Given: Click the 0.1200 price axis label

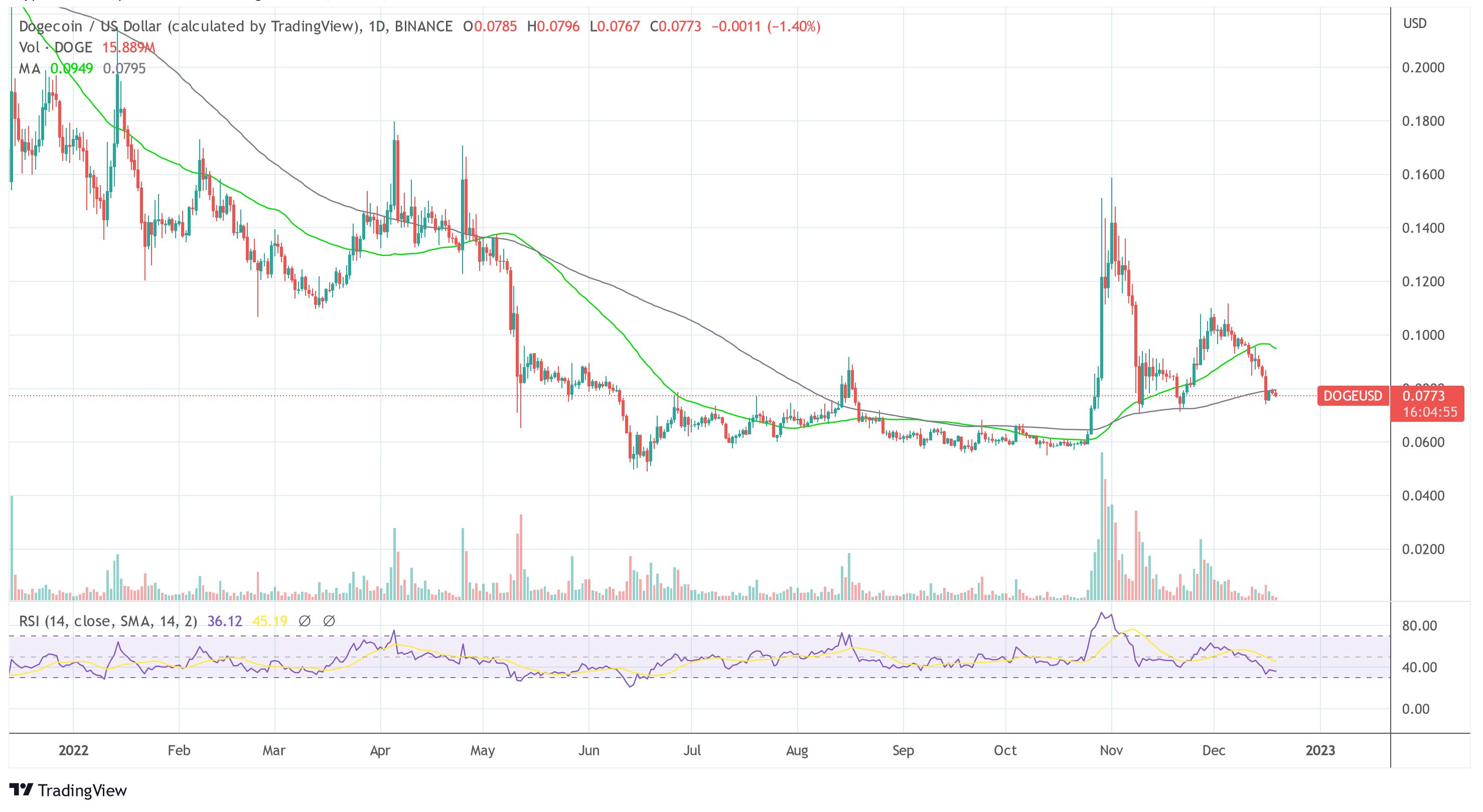Looking at the screenshot, I should tap(1423, 282).
